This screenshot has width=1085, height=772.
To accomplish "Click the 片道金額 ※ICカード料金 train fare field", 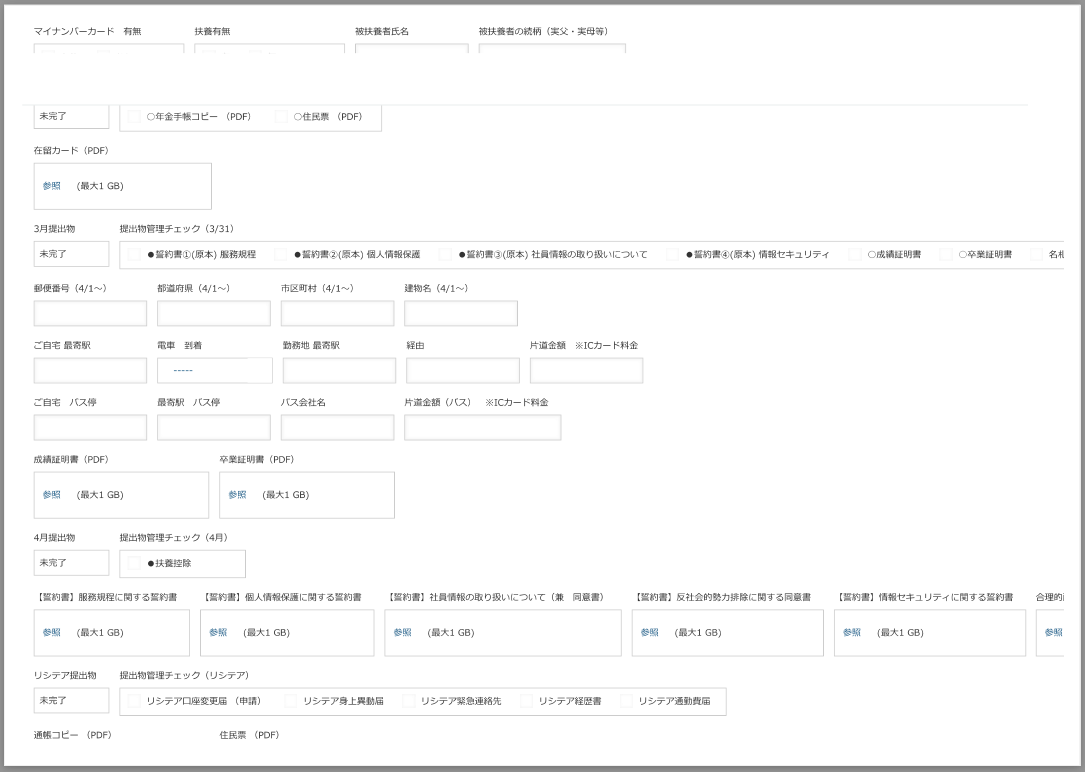I will [x=586, y=370].
